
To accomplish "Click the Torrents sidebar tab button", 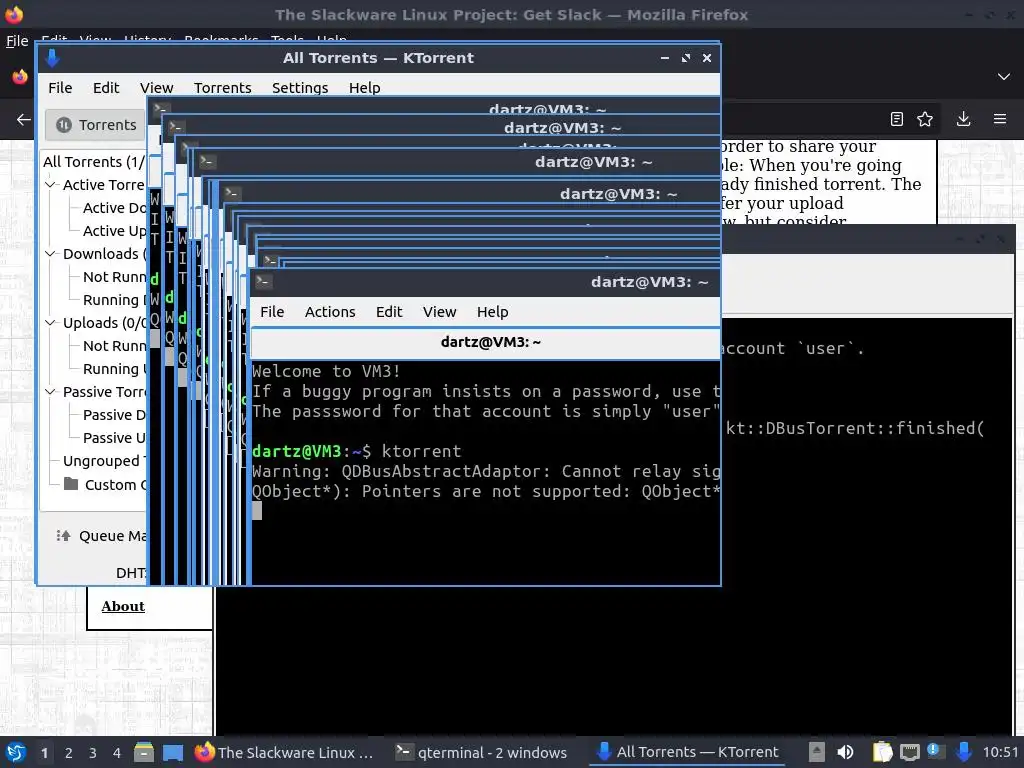I will 97,125.
